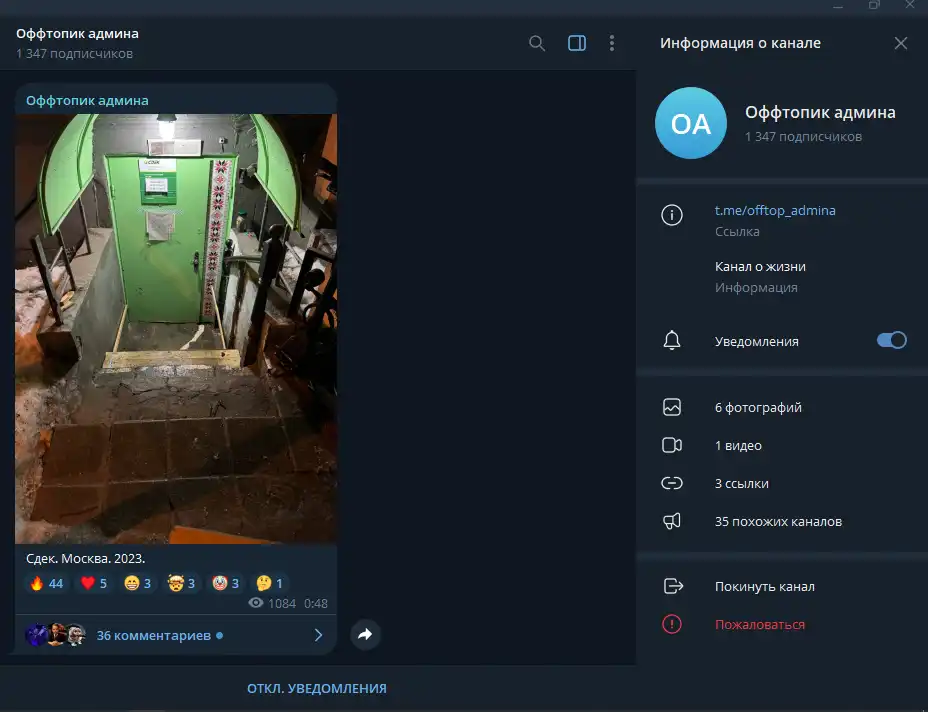The width and height of the screenshot is (928, 712).
Task: Click commenter avatars beside comments count
Action: pos(56,635)
